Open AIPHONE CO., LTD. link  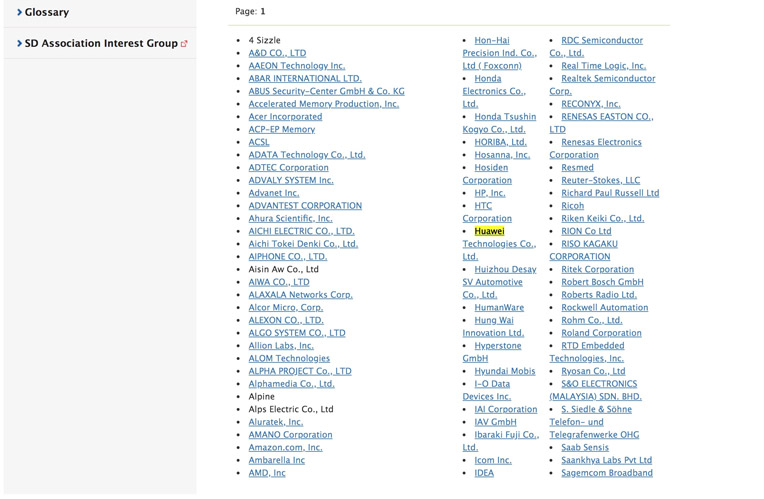click(x=288, y=256)
